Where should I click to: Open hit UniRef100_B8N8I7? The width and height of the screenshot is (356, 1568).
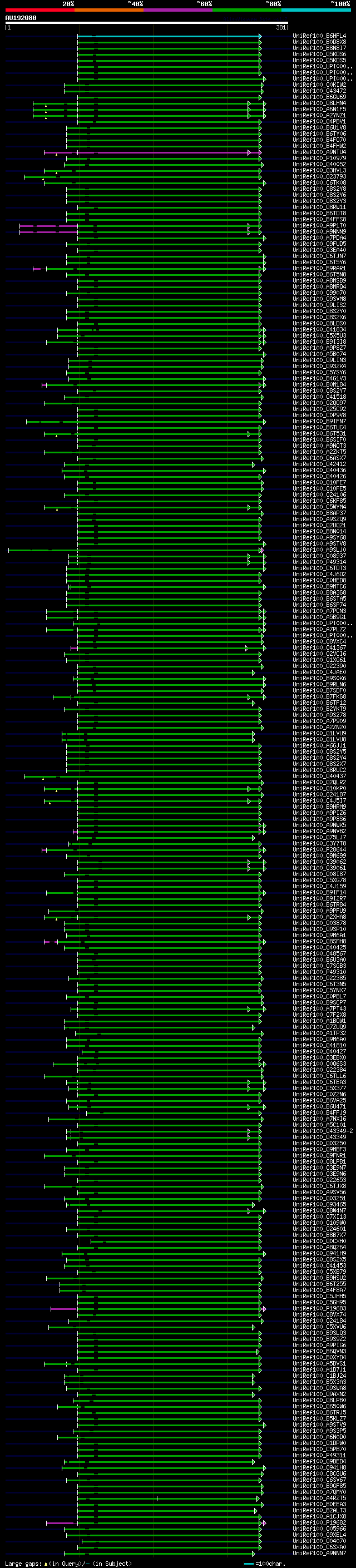coord(319,49)
